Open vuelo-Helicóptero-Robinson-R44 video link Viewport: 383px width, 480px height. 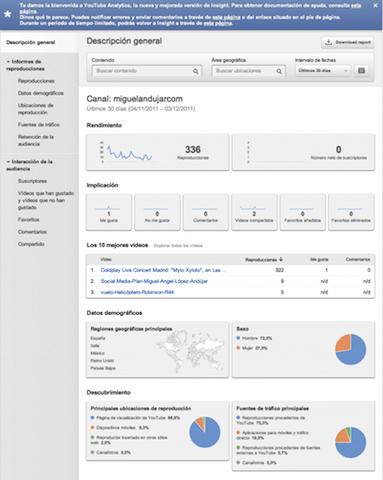point(137,292)
